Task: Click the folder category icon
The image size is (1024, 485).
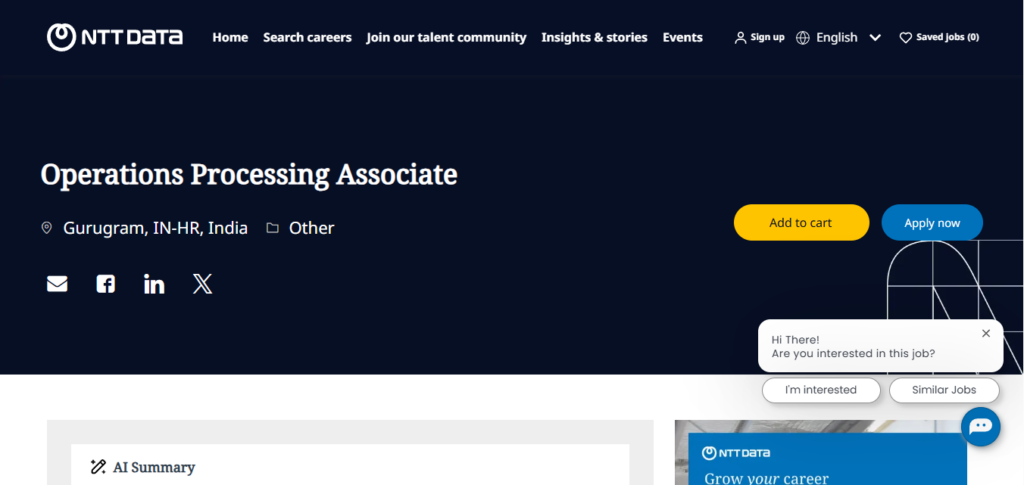Action: pyautogui.click(x=272, y=228)
